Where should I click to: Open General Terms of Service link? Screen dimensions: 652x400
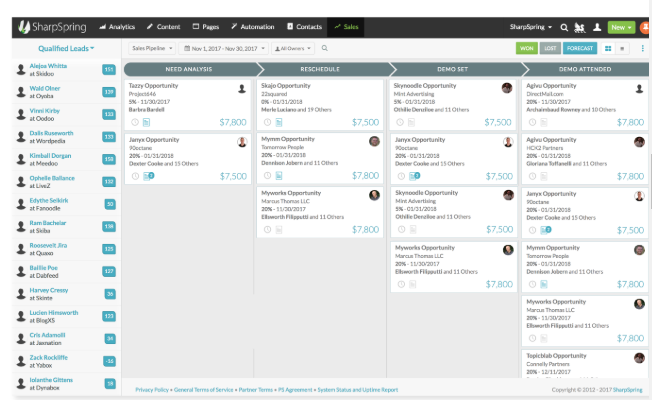point(203,390)
